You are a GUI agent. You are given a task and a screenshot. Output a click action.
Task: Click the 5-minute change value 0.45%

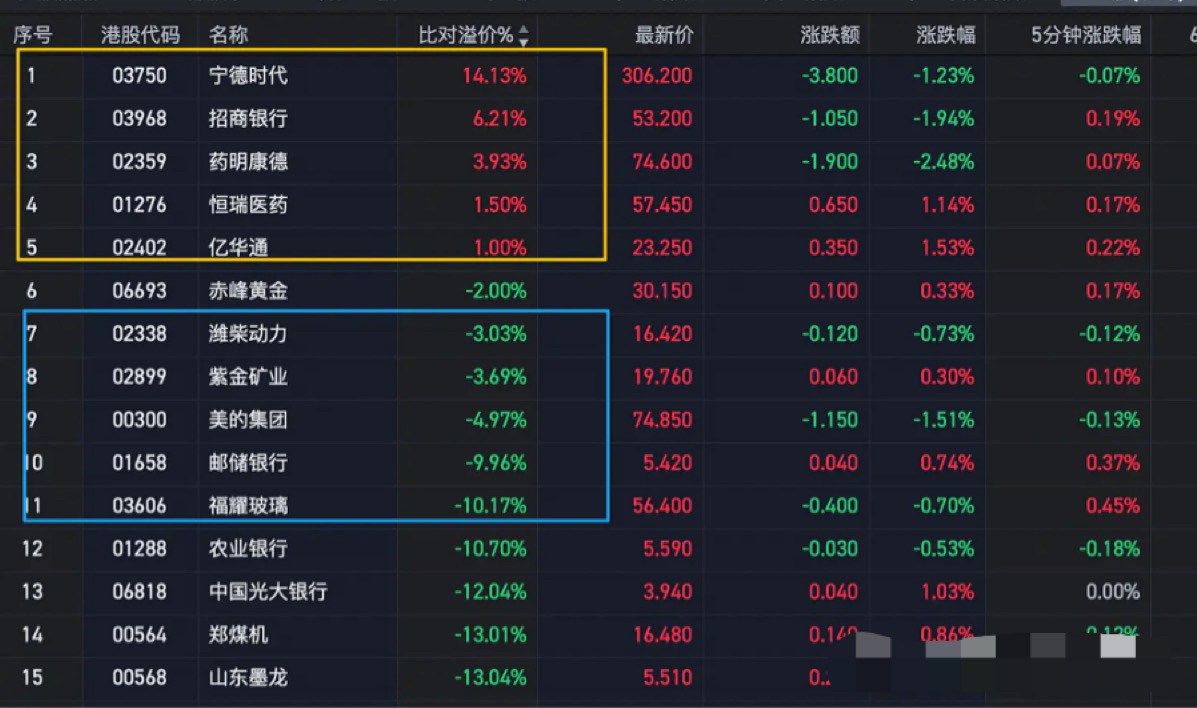(1113, 506)
